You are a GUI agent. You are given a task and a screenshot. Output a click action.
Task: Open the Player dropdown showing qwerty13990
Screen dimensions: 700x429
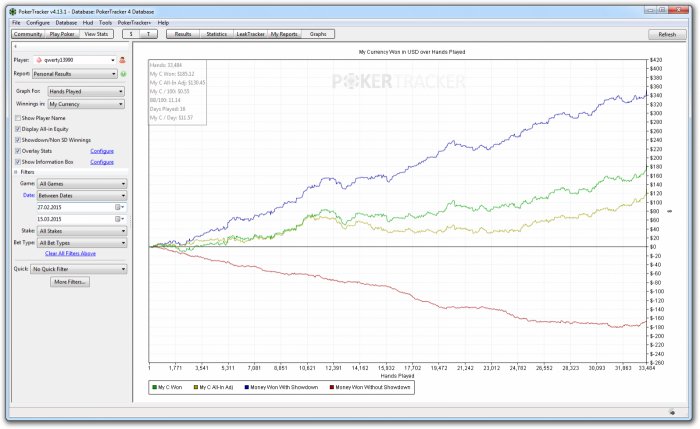[x=75, y=60]
